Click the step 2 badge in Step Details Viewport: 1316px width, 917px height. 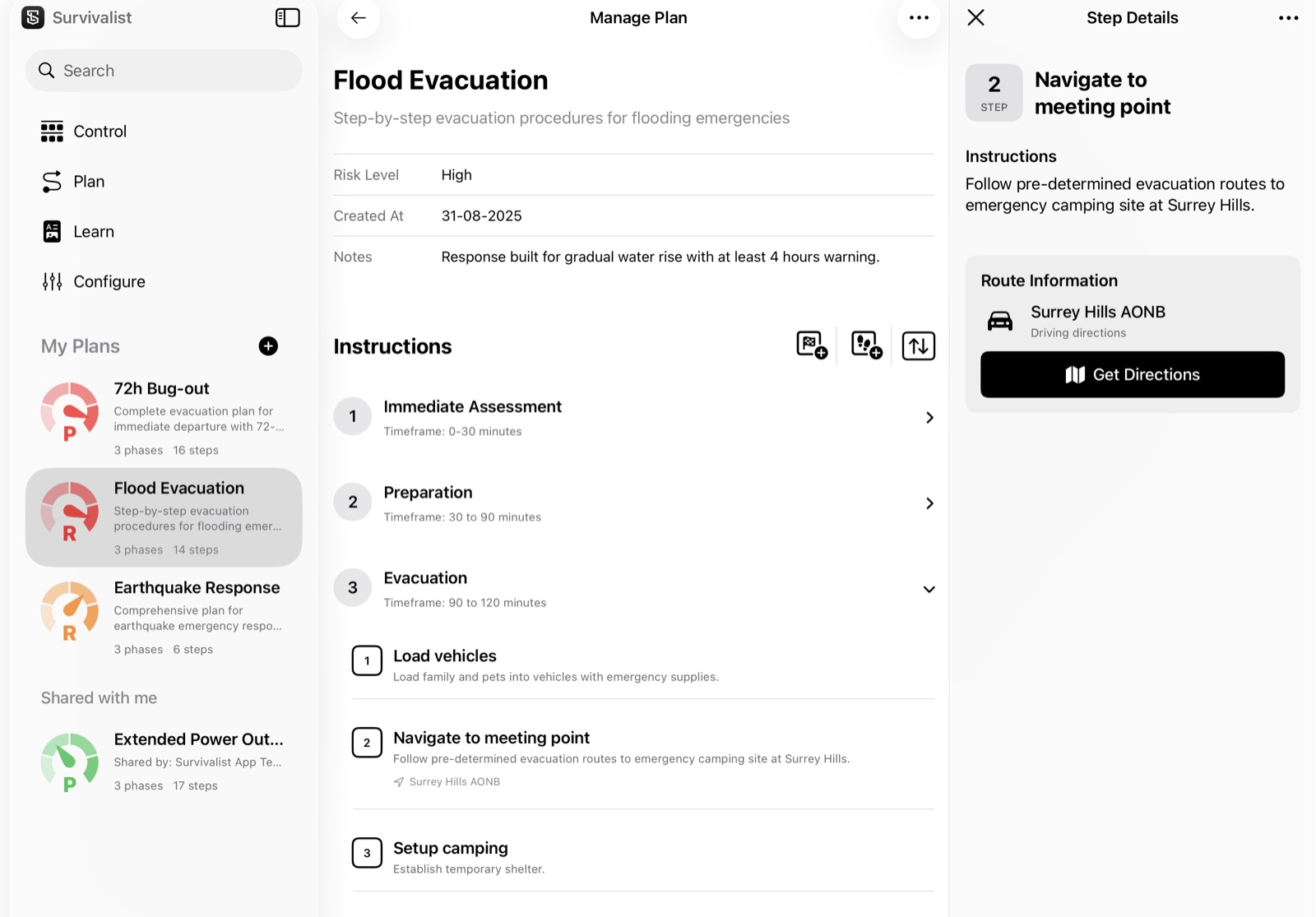point(994,93)
